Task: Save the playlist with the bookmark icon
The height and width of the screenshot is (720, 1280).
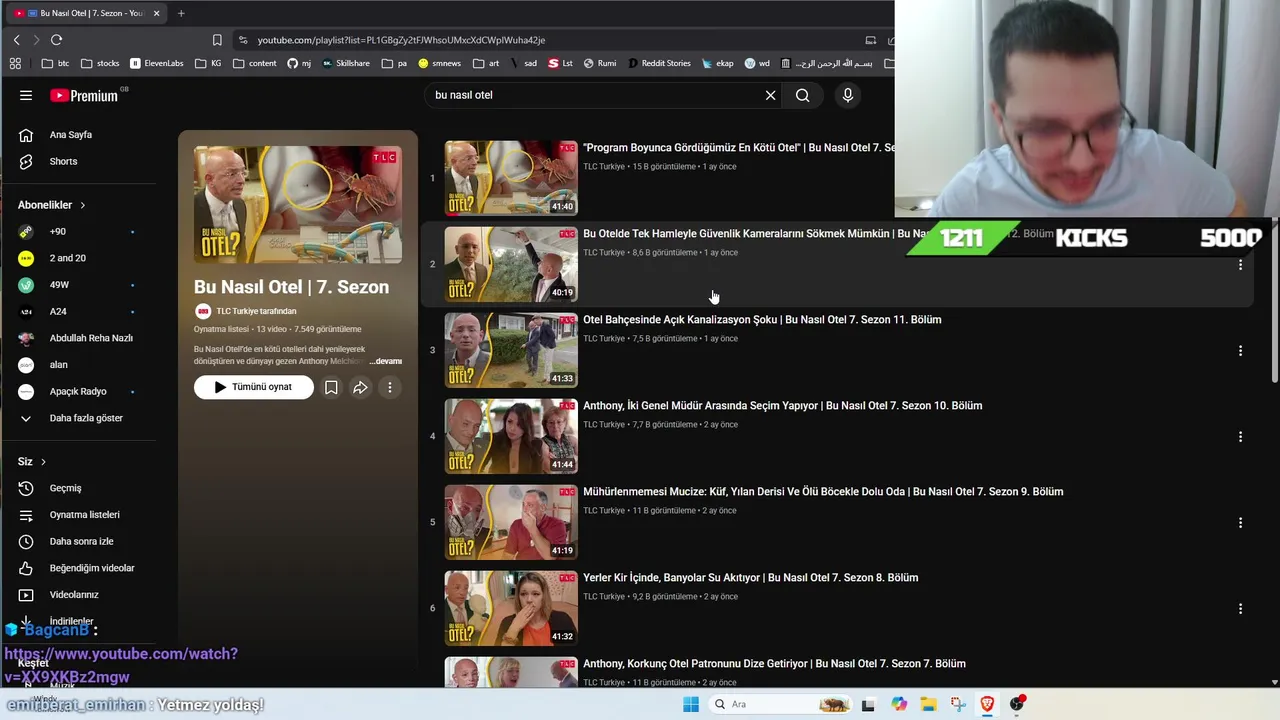Action: pyautogui.click(x=331, y=387)
